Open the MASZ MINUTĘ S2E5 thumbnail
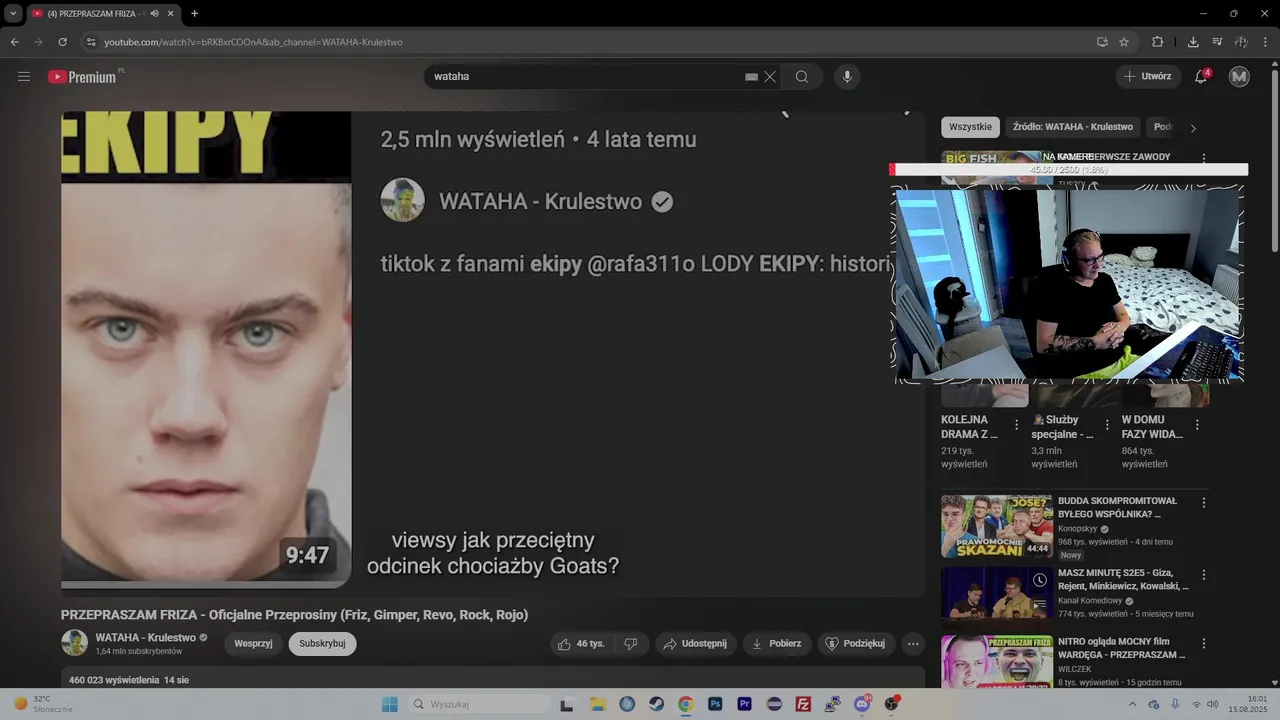1280x720 pixels. click(x=996, y=592)
